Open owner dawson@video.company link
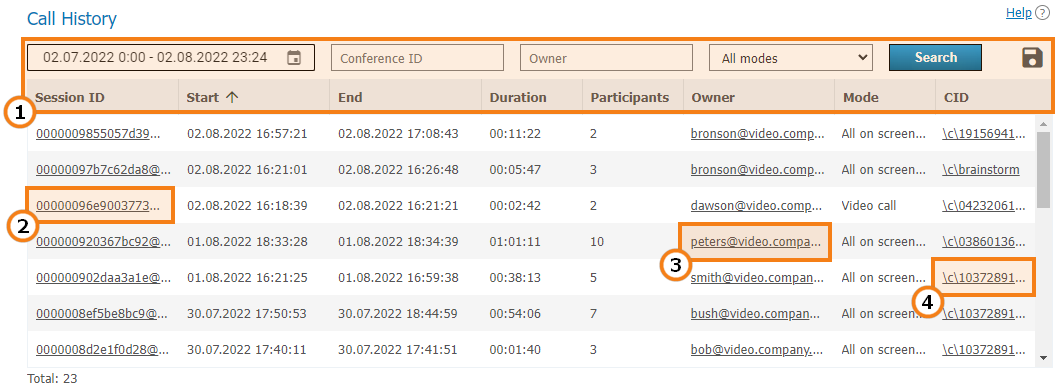 click(x=758, y=205)
